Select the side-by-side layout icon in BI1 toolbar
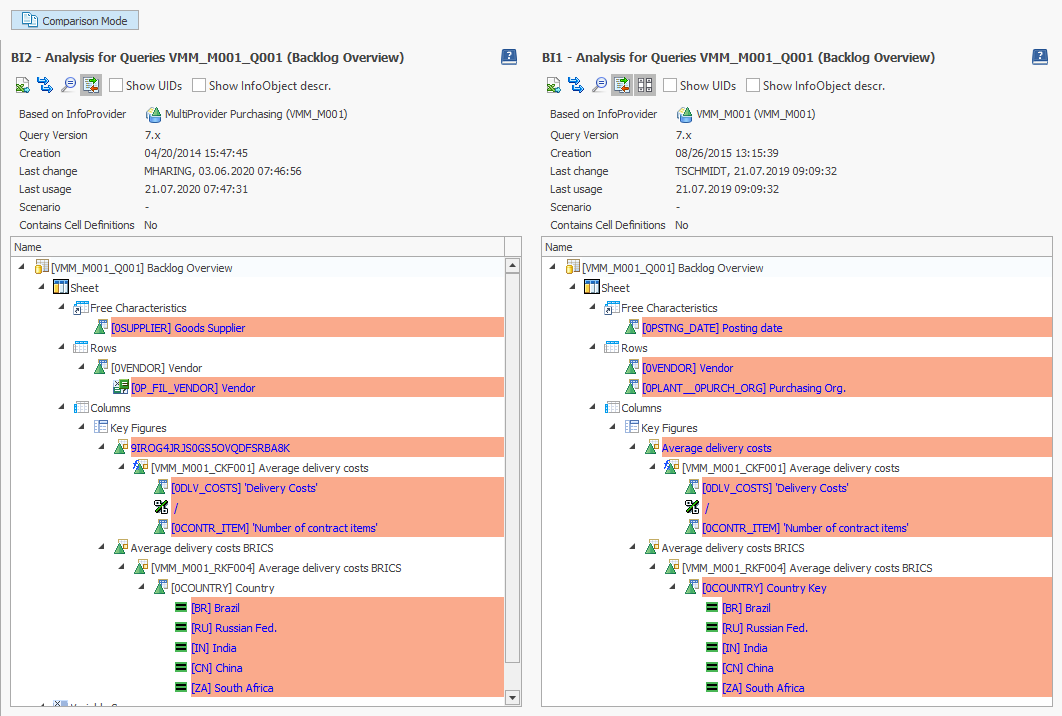 point(644,85)
